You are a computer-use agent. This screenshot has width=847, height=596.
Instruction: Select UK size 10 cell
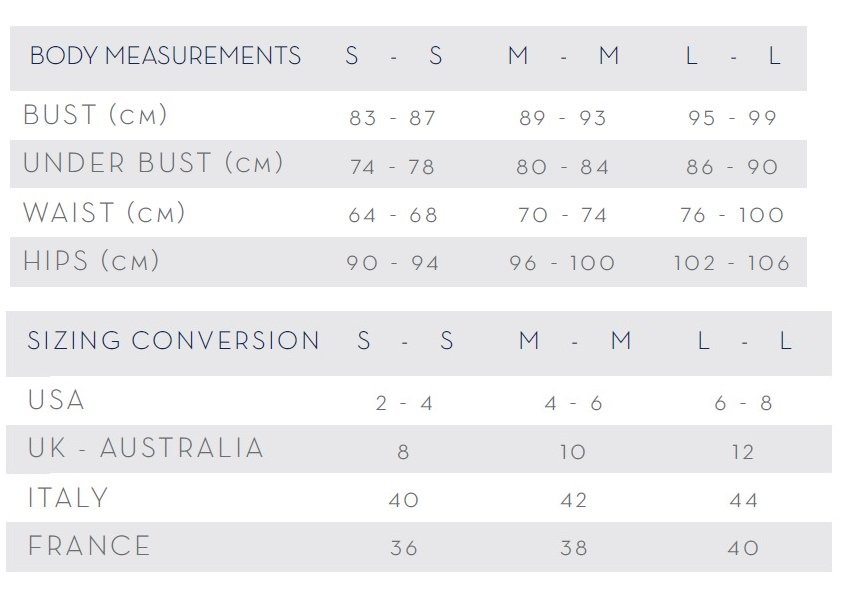pos(573,452)
